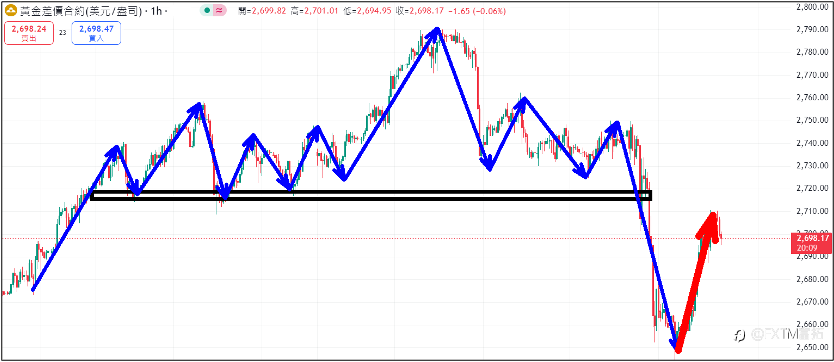
Task: Click the 2,650.00 price axis label
Action: pos(812,347)
